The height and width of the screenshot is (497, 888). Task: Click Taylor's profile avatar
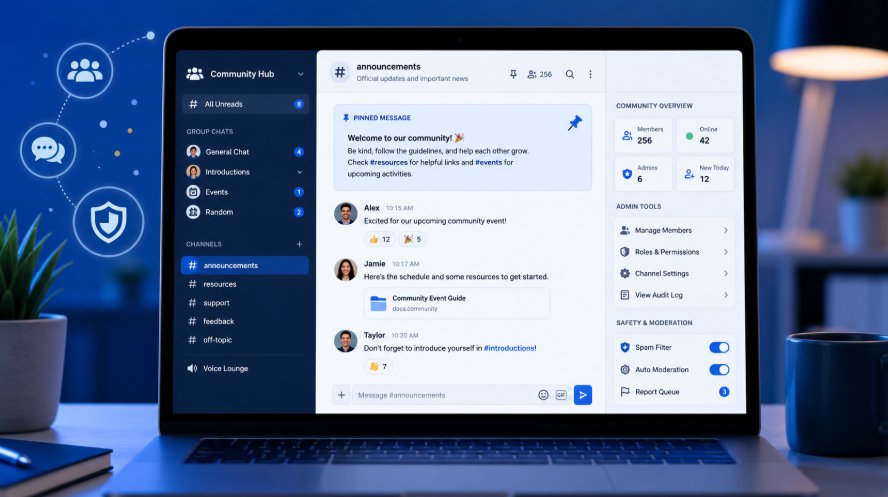point(345,341)
